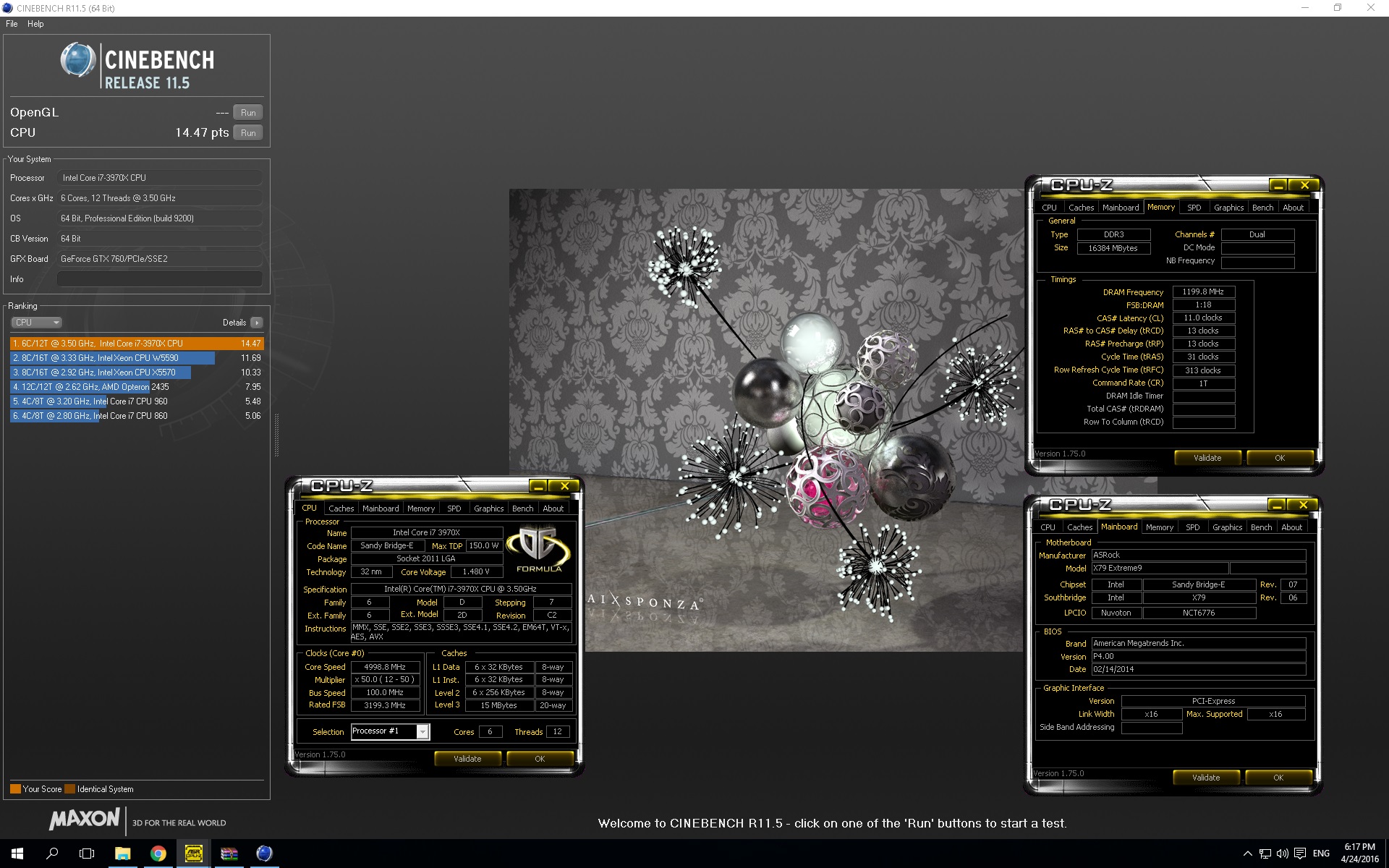Minimize the CPU-Z Mainboard window
Image resolution: width=1389 pixels, height=868 pixels.
1277,505
